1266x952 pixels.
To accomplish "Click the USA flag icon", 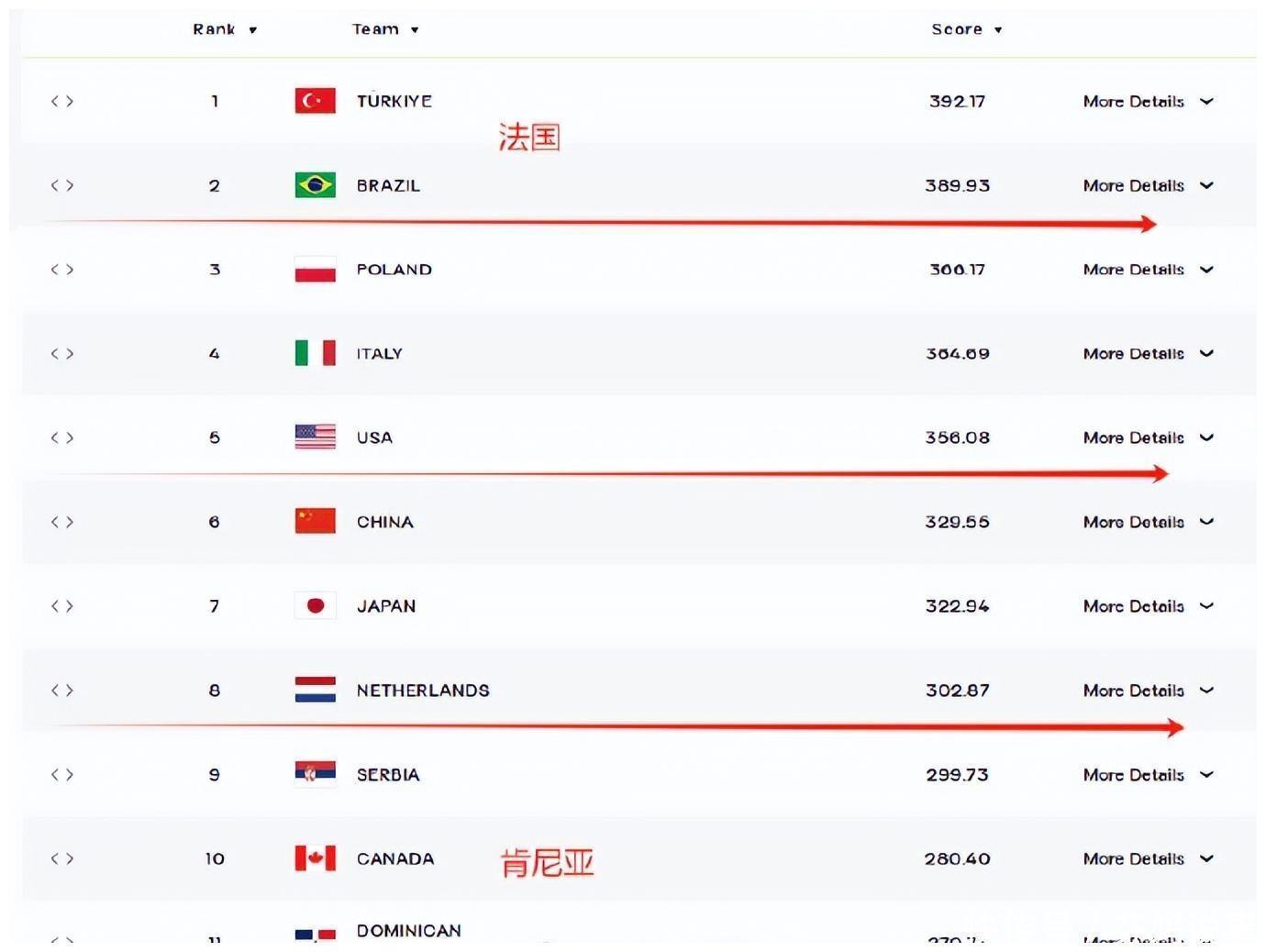I will tap(315, 437).
